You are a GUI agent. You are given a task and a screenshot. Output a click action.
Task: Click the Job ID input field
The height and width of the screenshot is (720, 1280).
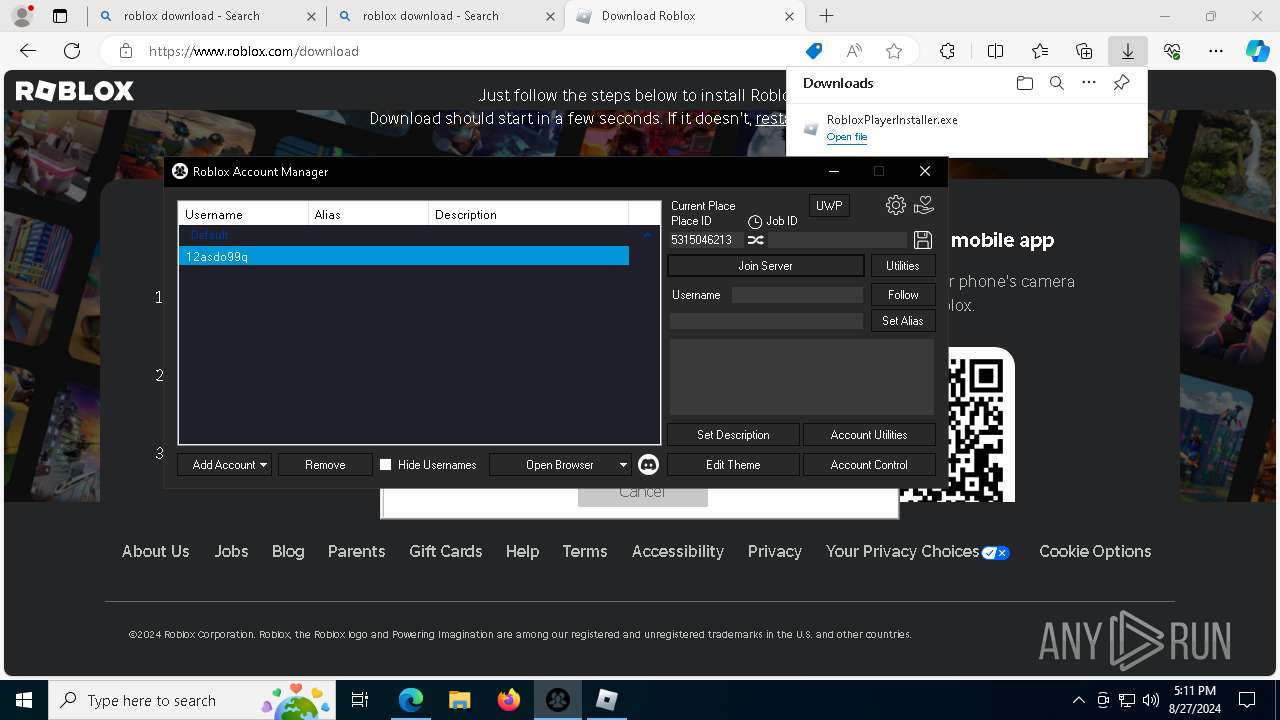[x=837, y=240]
